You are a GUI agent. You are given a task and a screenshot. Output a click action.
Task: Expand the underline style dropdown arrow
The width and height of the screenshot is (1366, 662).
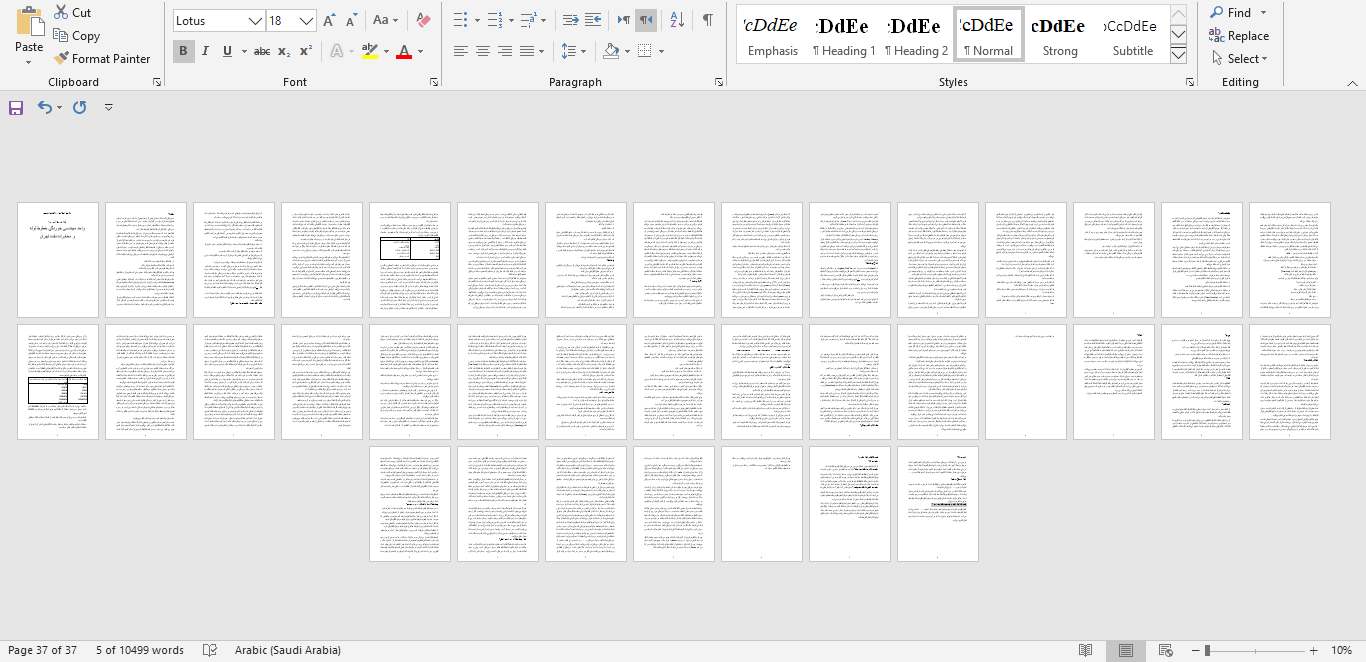(243, 51)
